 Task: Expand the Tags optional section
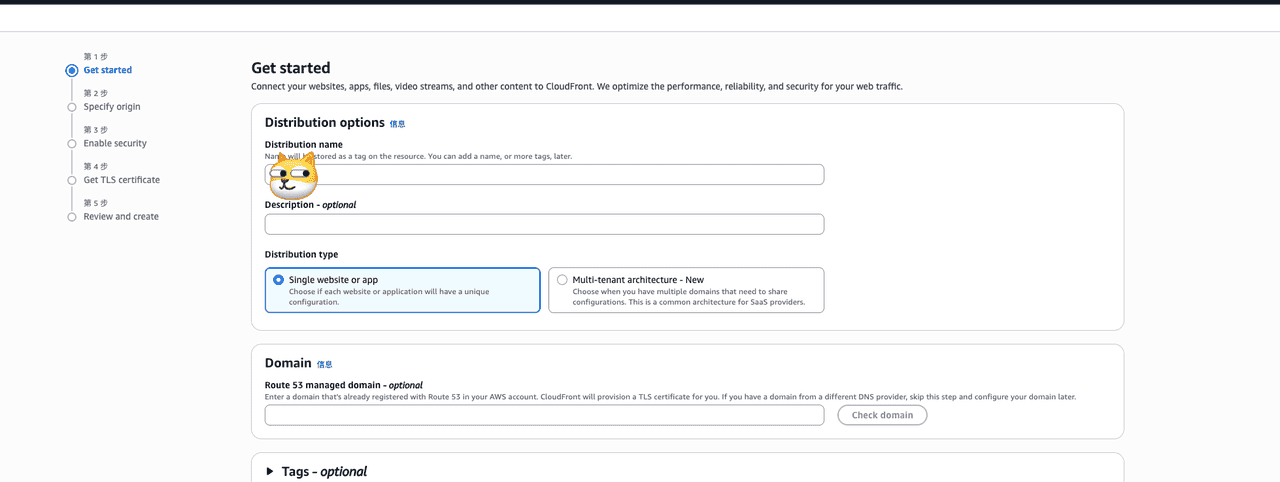pyautogui.click(x=270, y=471)
